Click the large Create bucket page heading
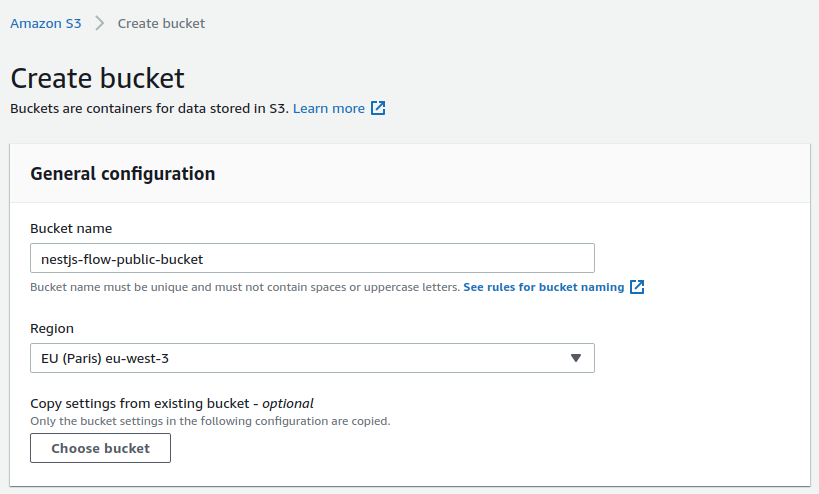Screen dimensions: 819x494 97,78
